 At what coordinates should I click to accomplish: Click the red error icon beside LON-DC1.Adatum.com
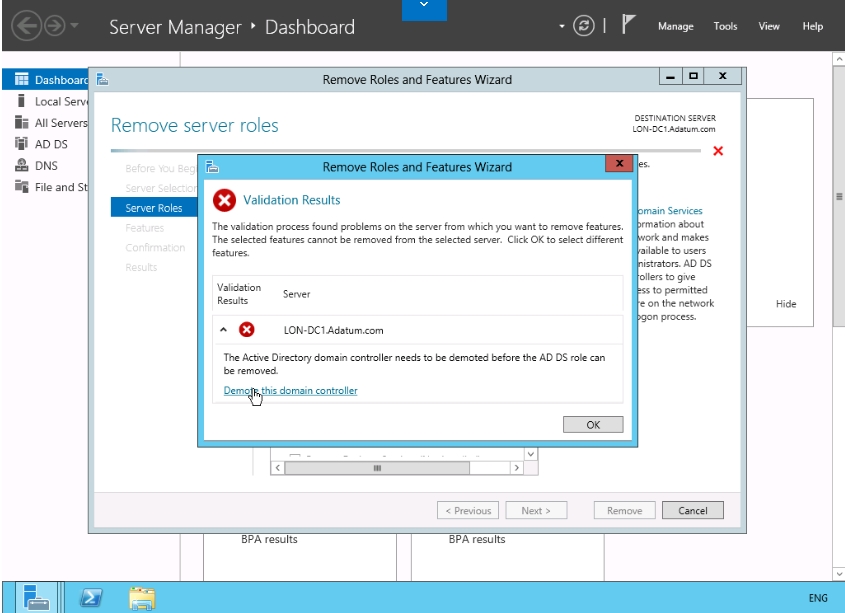(247, 329)
